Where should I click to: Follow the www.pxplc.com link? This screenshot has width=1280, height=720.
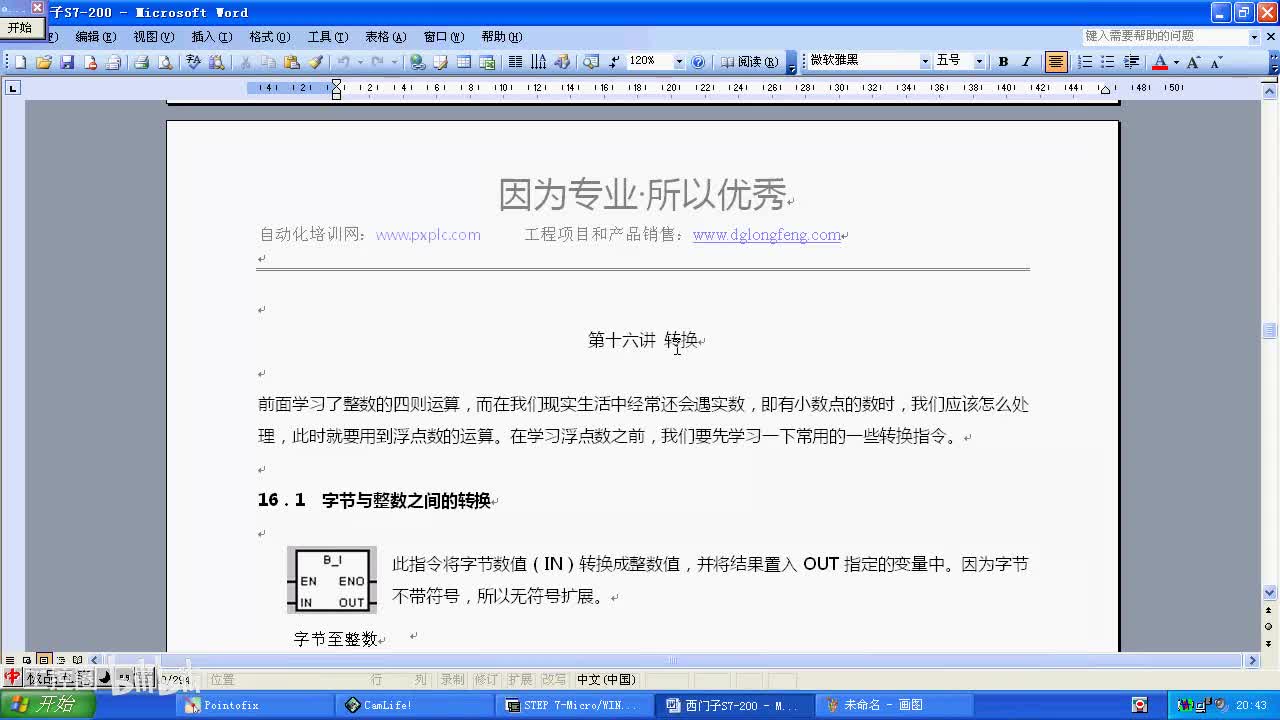[x=428, y=235]
